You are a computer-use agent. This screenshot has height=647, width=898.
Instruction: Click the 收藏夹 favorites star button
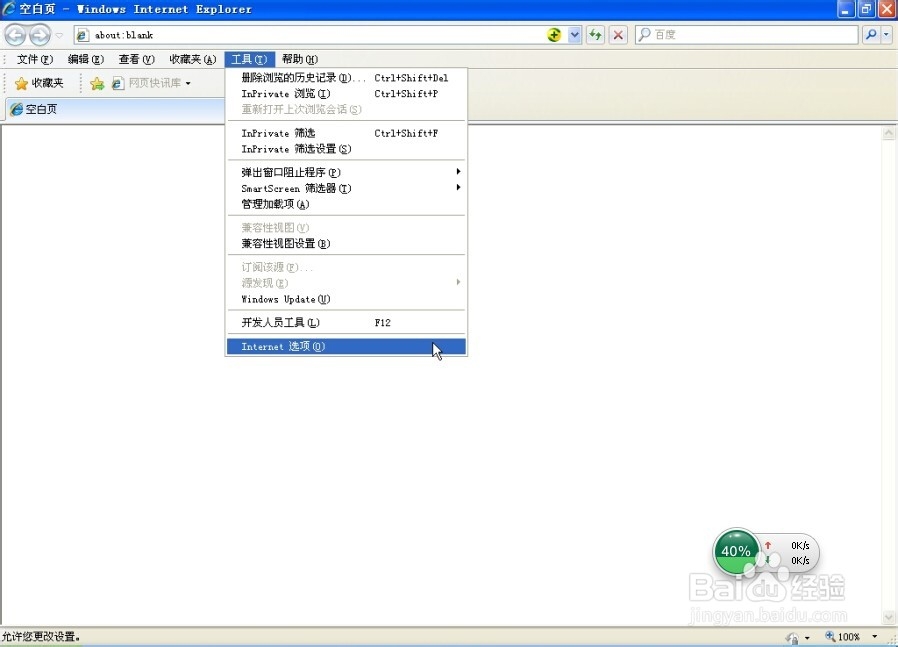coord(39,83)
